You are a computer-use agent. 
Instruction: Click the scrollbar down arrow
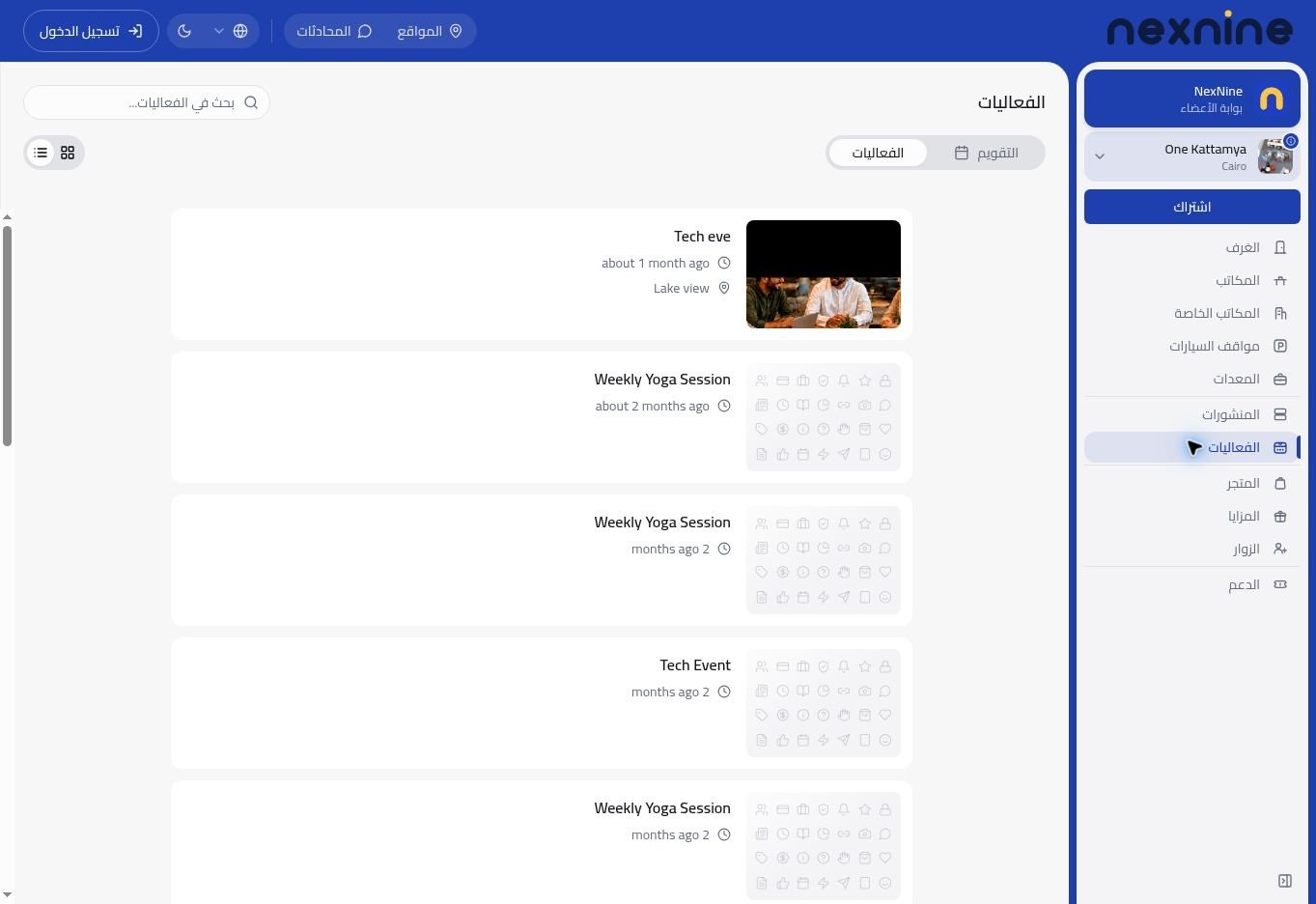point(7,895)
